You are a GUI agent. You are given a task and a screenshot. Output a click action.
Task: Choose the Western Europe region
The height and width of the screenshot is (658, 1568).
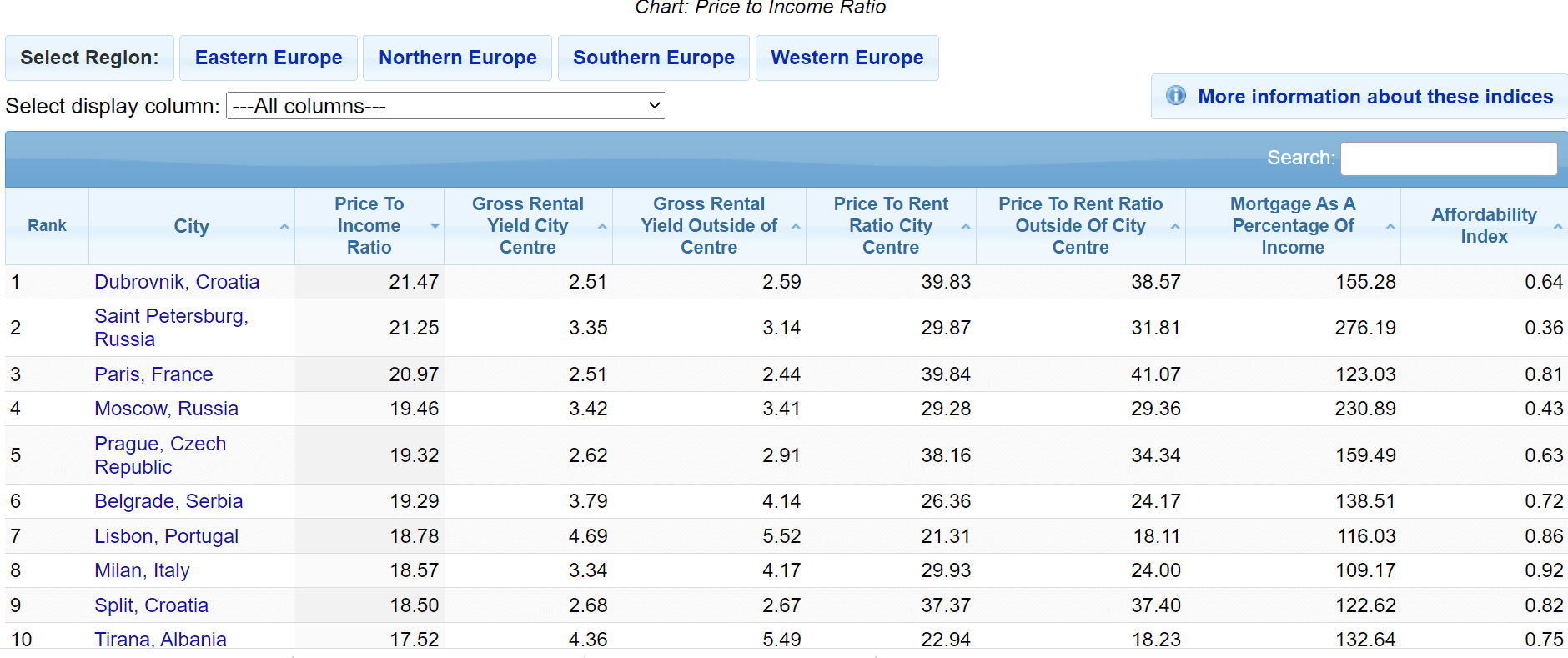click(847, 58)
